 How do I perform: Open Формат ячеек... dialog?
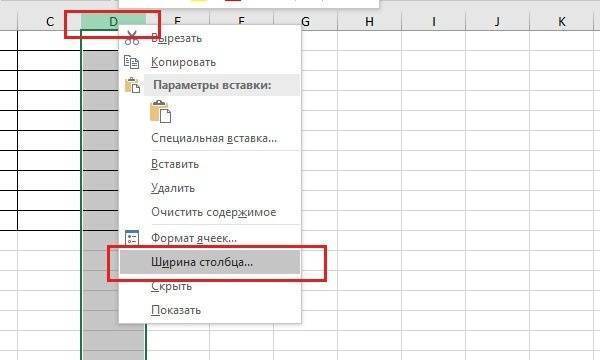coord(210,238)
